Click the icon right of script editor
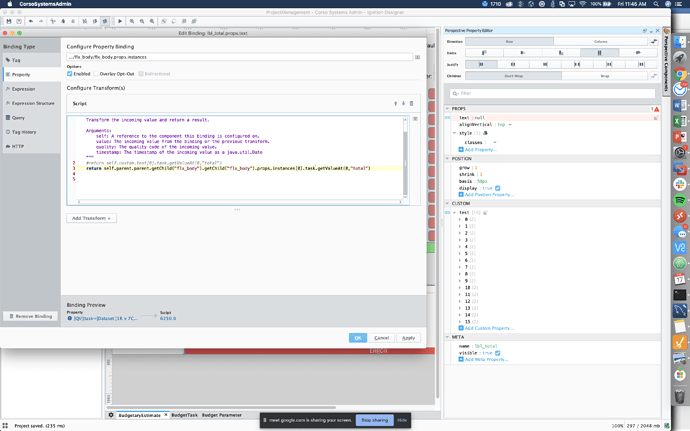 pos(415,119)
